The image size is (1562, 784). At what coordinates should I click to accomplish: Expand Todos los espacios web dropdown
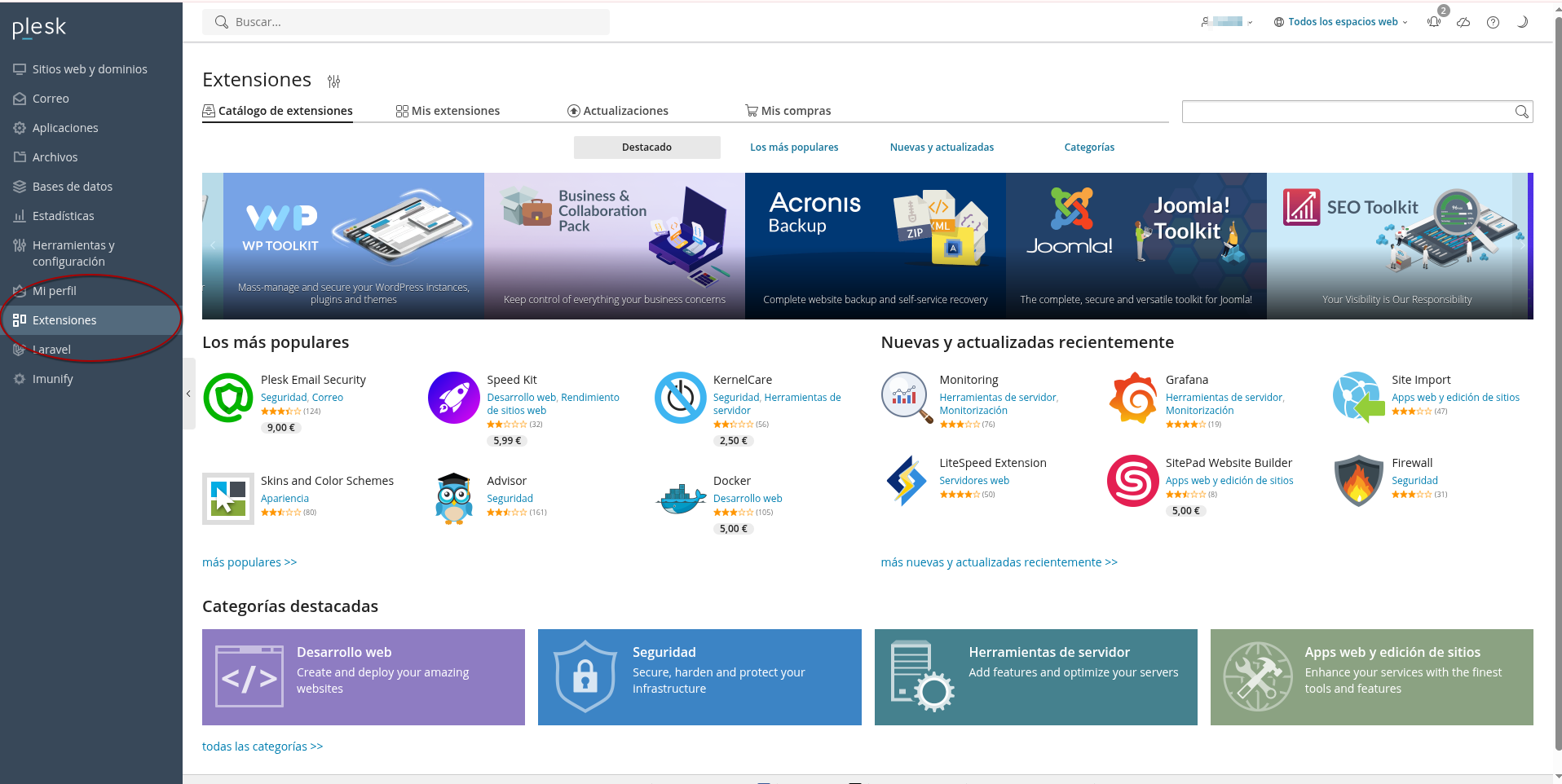coord(1341,22)
